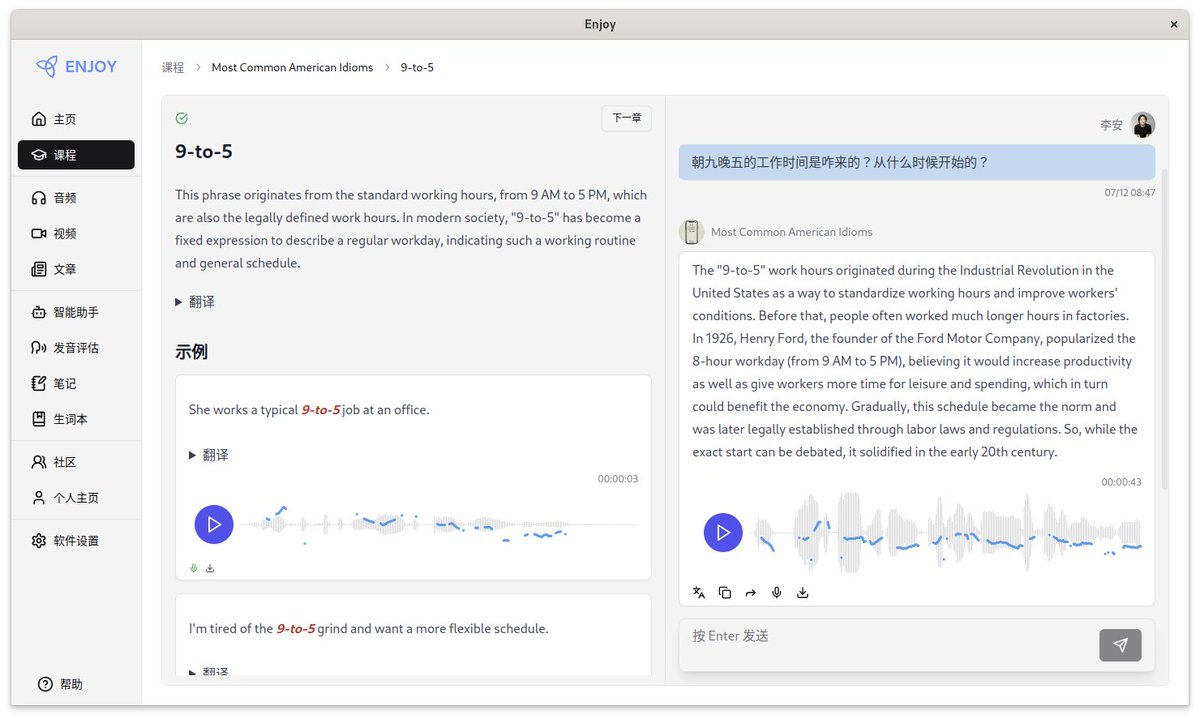Open 笔记 notes page
Screen dimensions: 1200x719
76,383
